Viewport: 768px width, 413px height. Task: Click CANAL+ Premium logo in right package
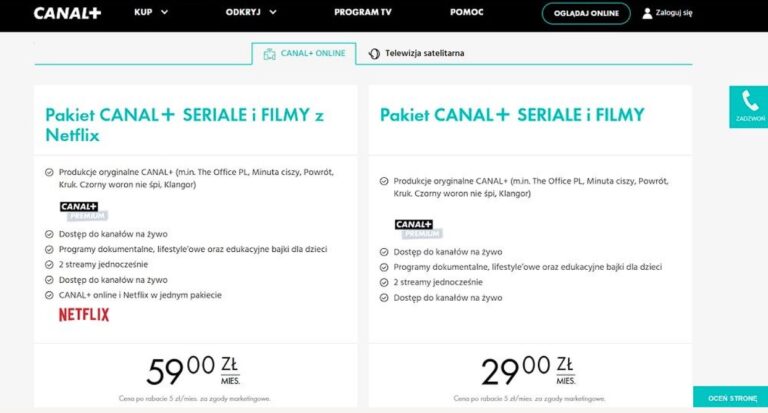(417, 228)
